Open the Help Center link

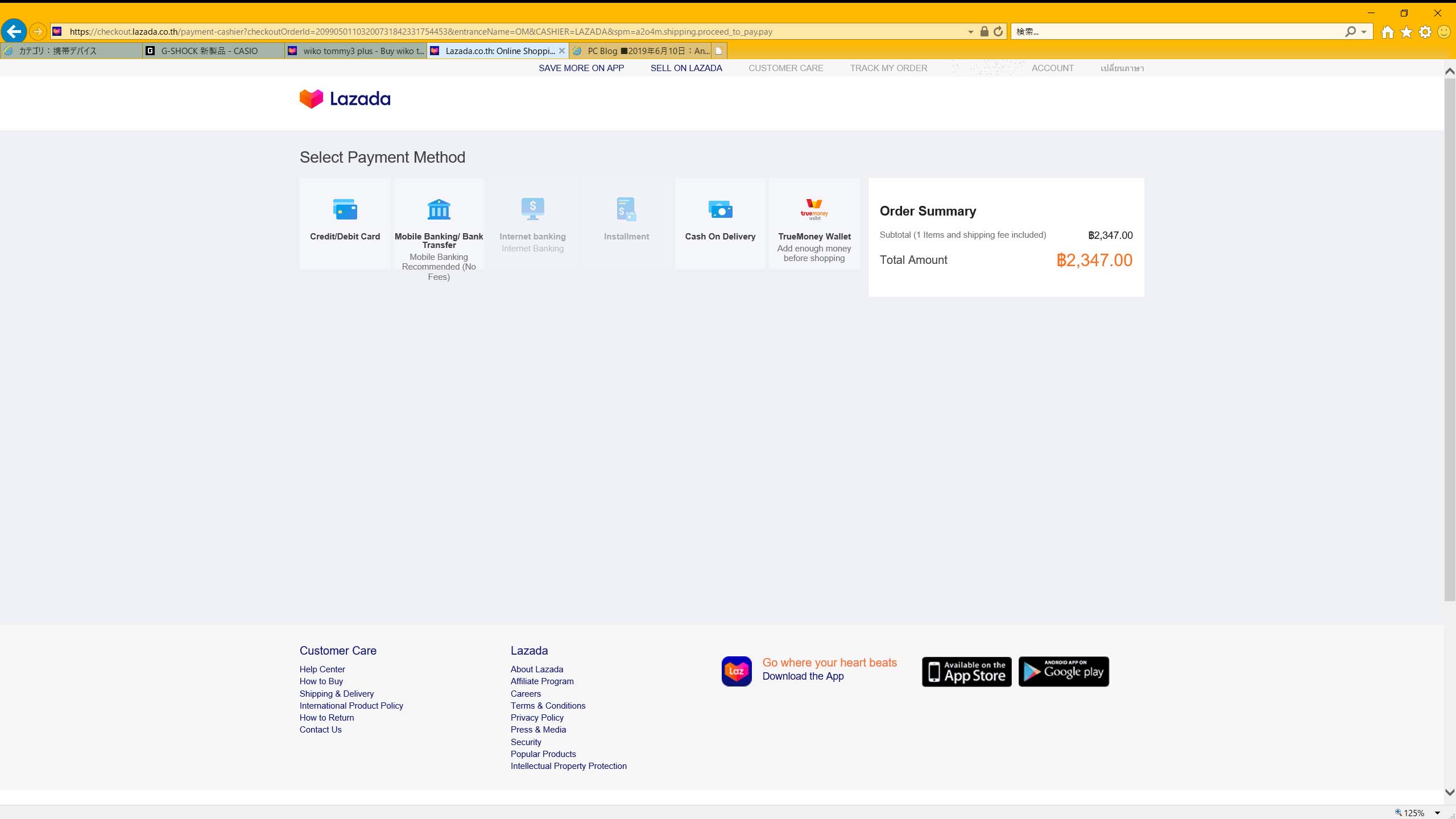pyautogui.click(x=322, y=669)
